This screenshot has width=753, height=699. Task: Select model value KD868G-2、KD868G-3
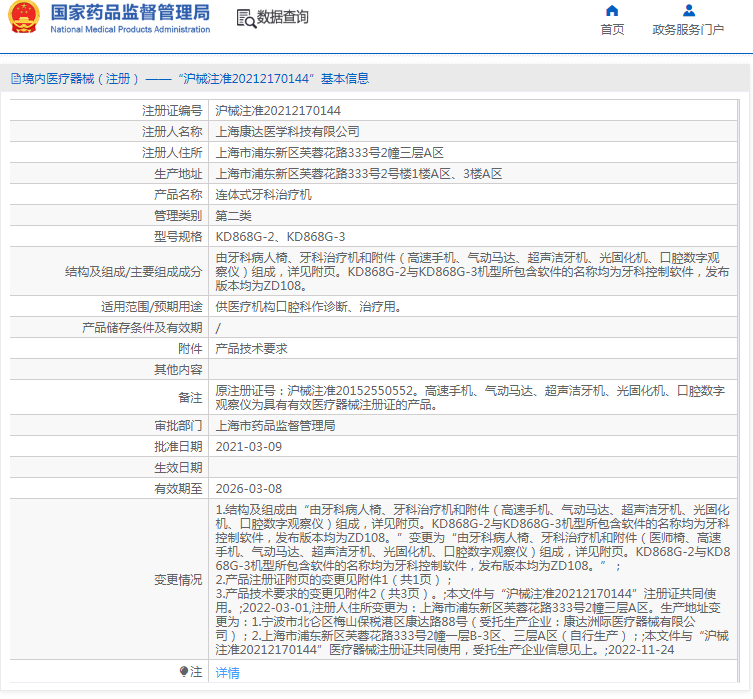click(x=280, y=237)
